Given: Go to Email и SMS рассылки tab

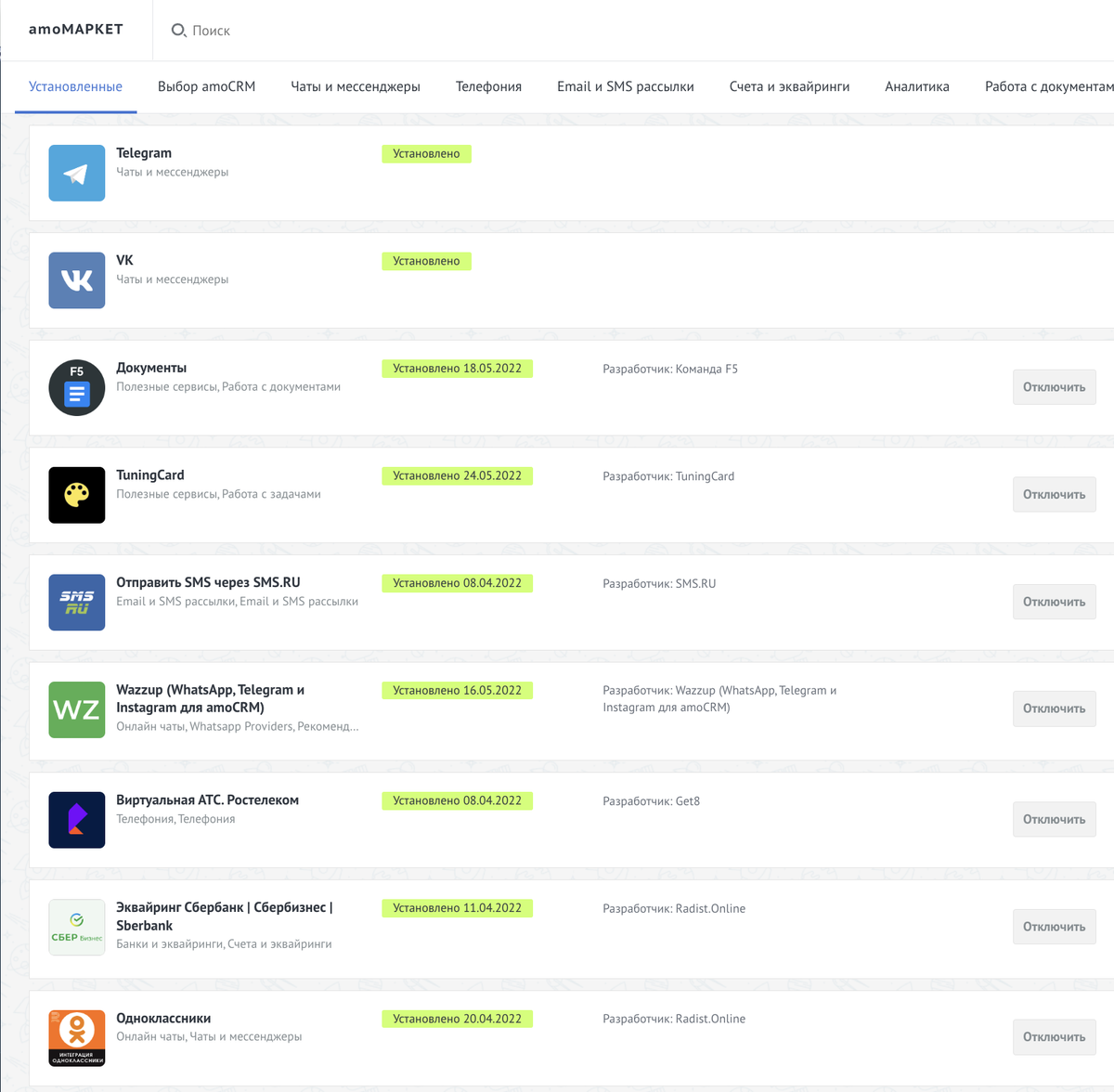Looking at the screenshot, I should point(626,86).
